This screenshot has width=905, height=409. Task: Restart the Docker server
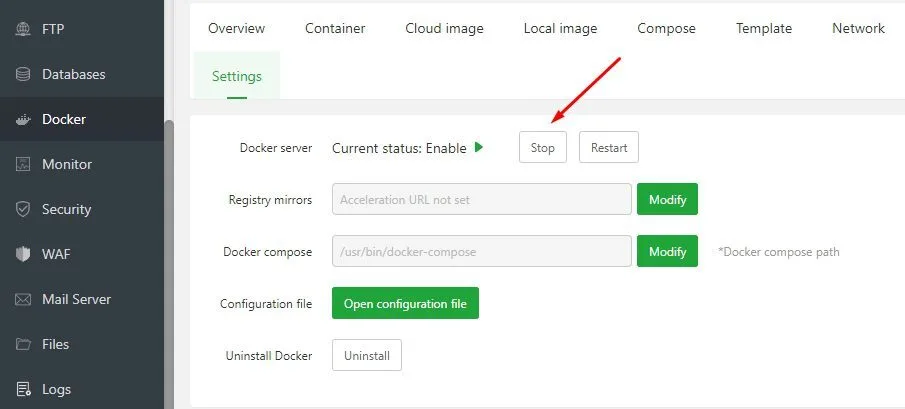[x=609, y=147]
